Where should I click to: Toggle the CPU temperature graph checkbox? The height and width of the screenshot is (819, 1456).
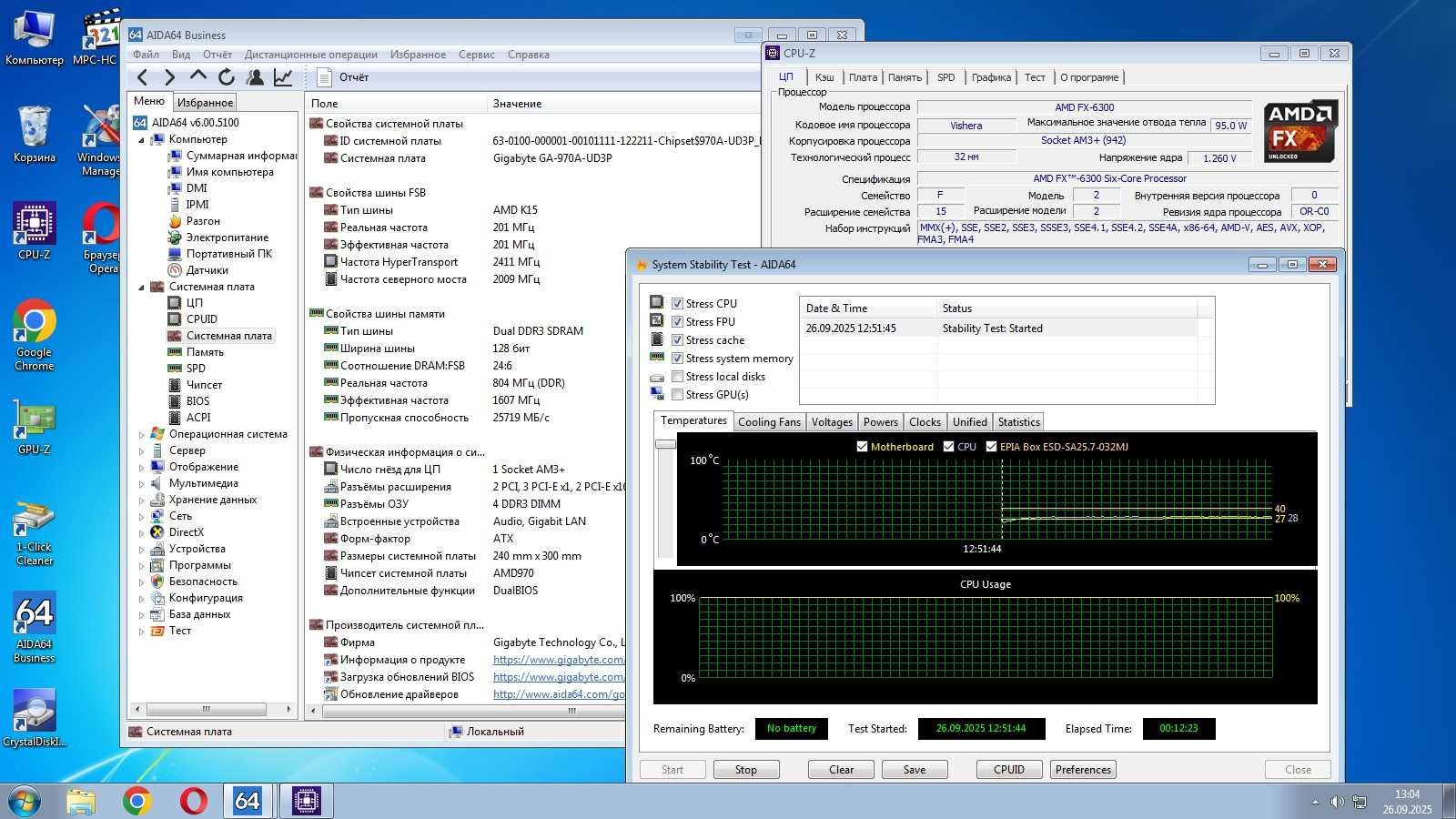[948, 447]
